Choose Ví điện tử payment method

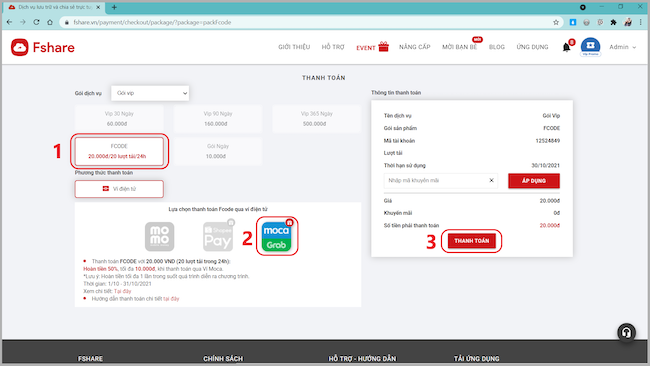click(x=119, y=189)
